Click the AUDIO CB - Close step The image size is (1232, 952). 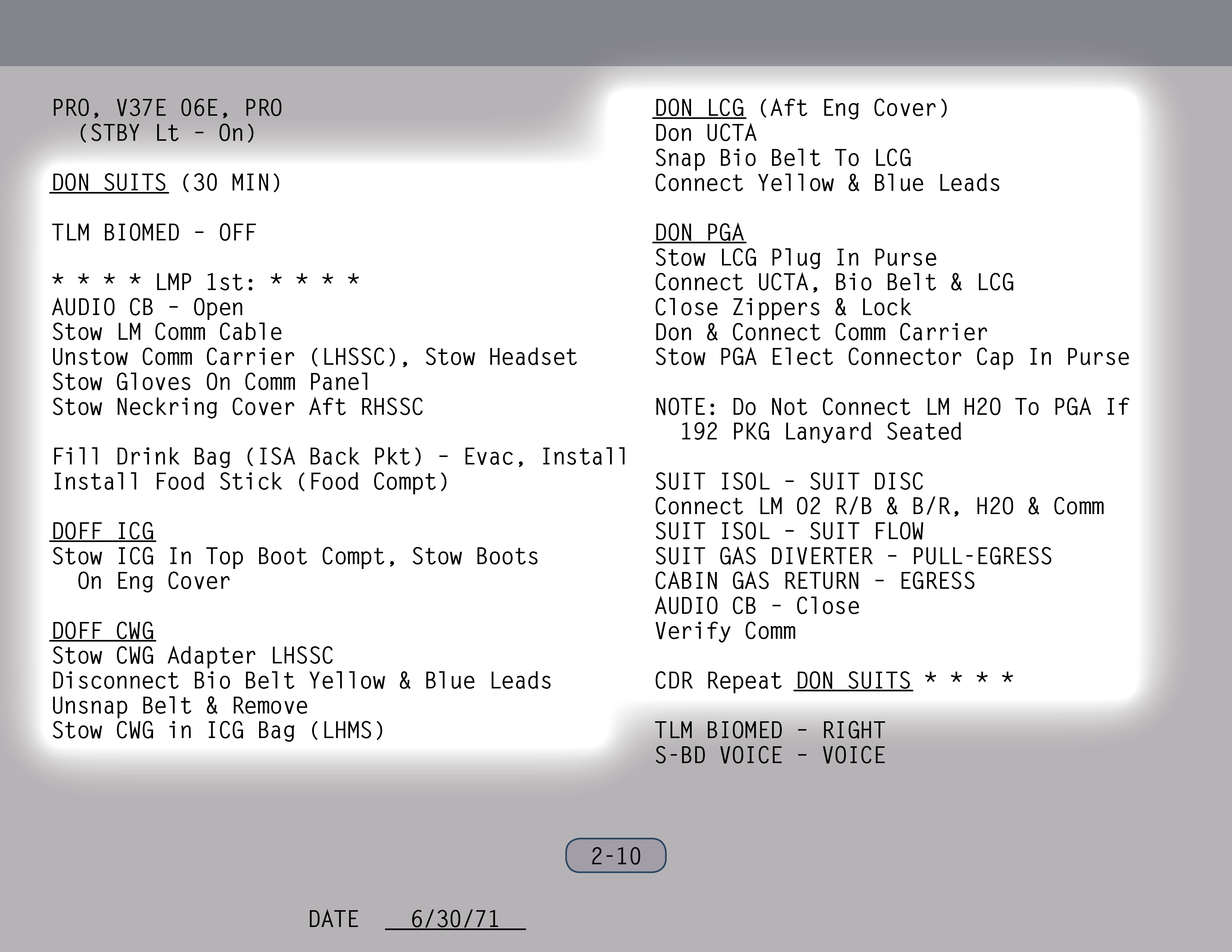[x=757, y=606]
